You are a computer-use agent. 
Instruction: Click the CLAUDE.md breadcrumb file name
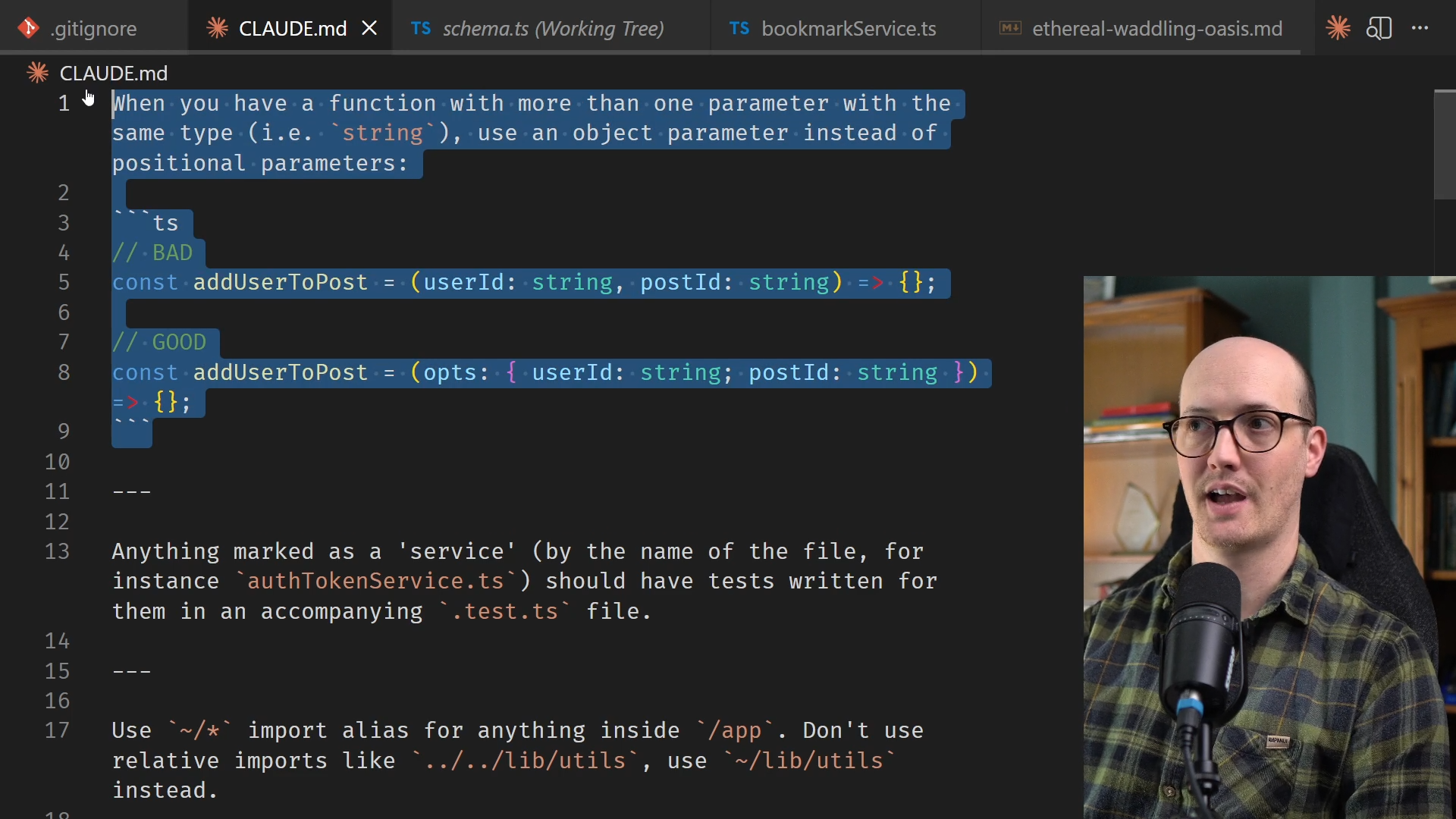coord(114,73)
